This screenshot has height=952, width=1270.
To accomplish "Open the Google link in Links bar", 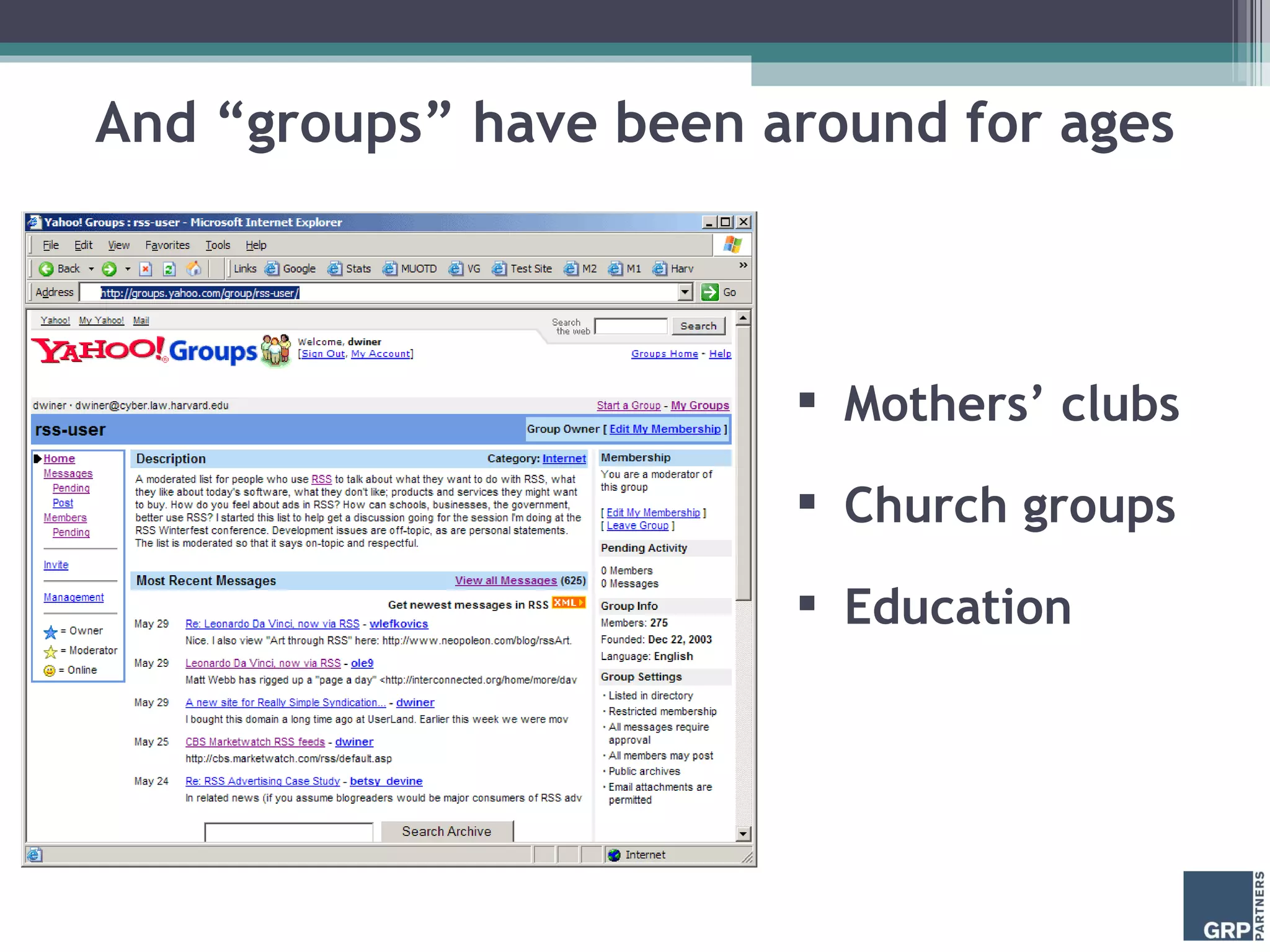I will tap(290, 268).
